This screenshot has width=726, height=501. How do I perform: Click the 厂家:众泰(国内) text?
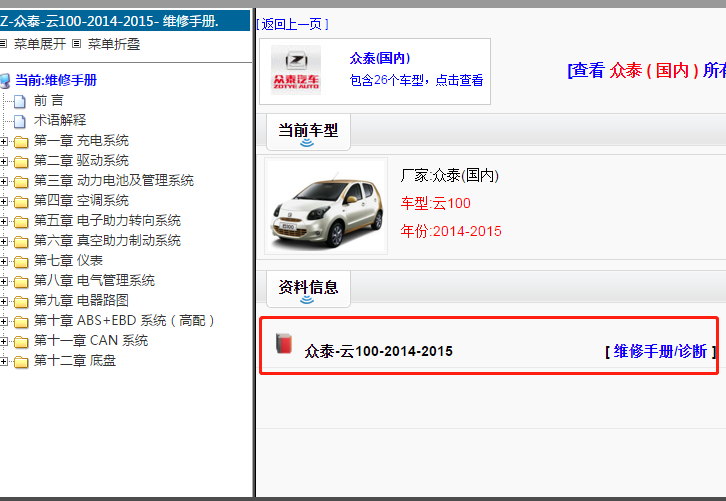[450, 175]
